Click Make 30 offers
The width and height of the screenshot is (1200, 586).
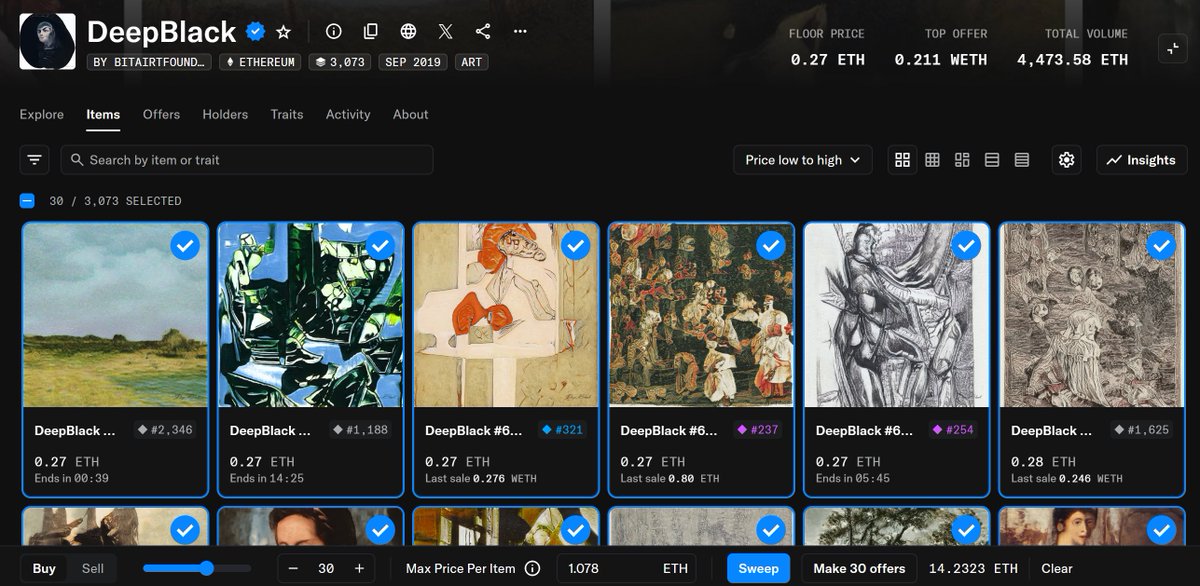pos(859,568)
